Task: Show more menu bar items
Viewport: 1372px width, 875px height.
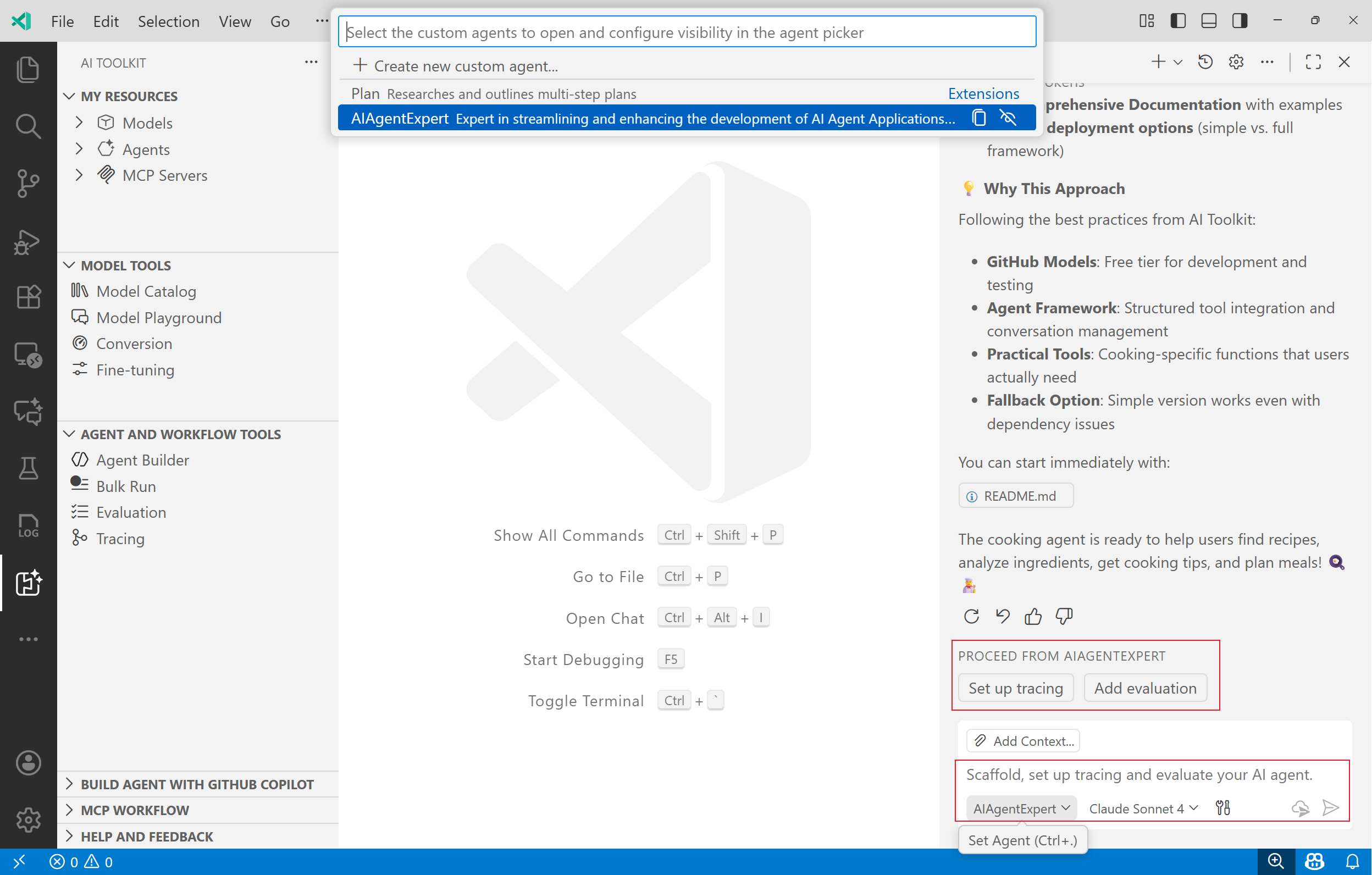Action: (322, 21)
